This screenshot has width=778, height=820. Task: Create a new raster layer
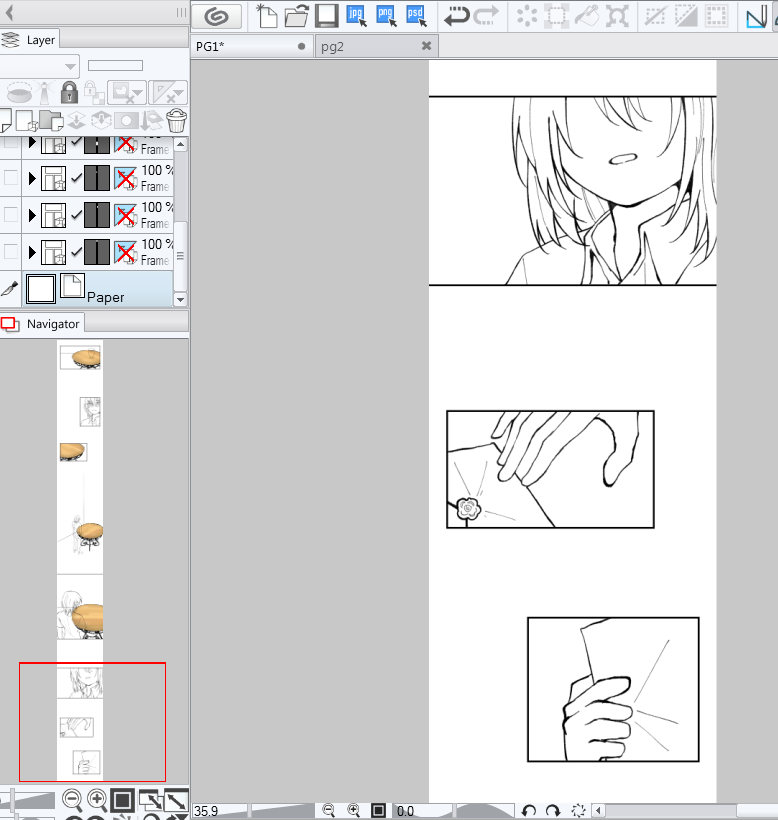(x=5, y=120)
